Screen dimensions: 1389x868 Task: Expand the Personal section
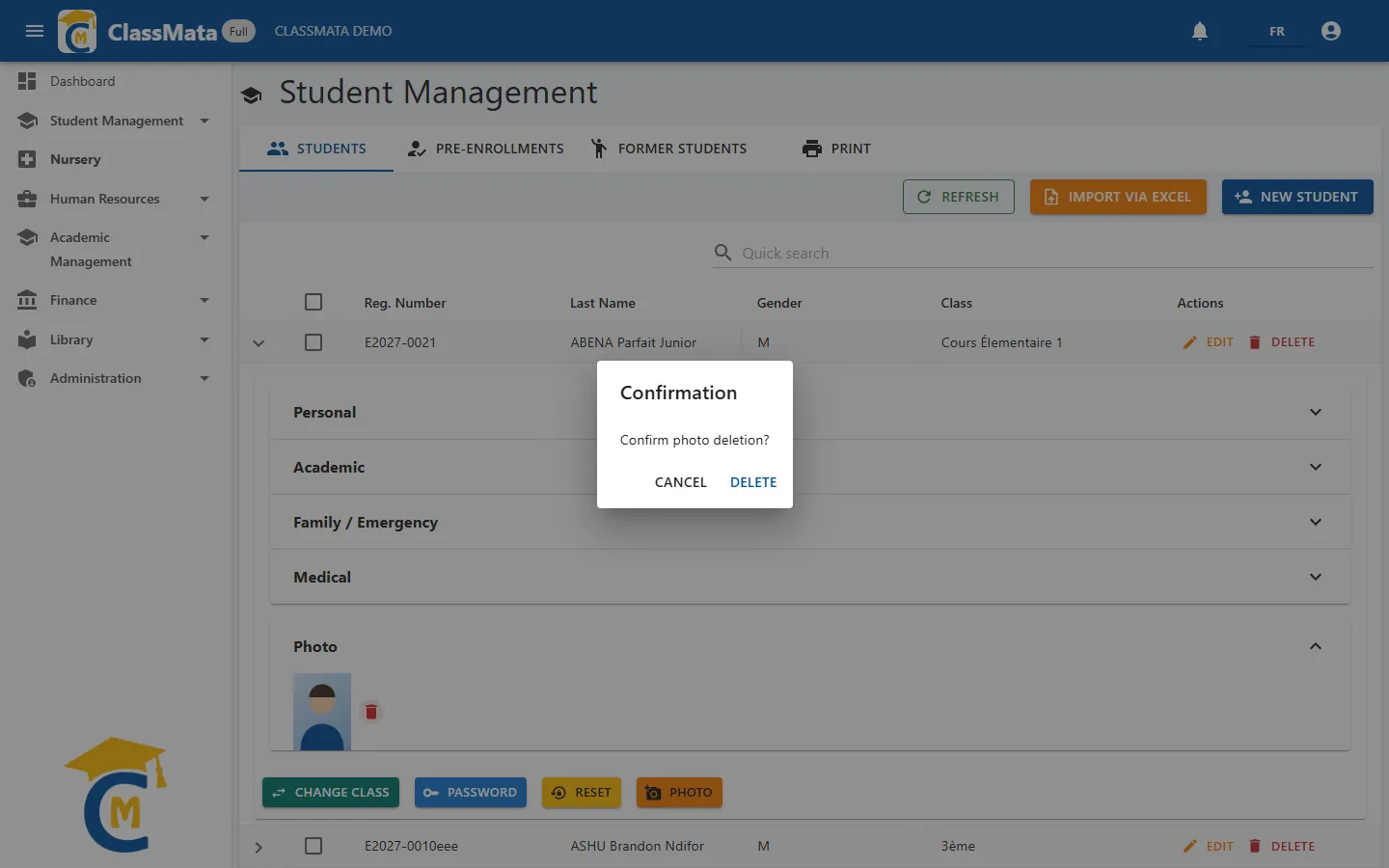(x=810, y=412)
